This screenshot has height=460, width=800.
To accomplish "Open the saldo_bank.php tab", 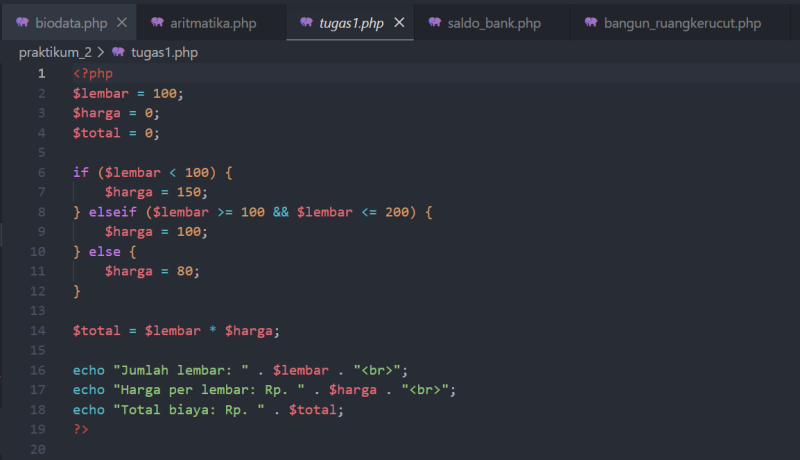I will pos(494,23).
